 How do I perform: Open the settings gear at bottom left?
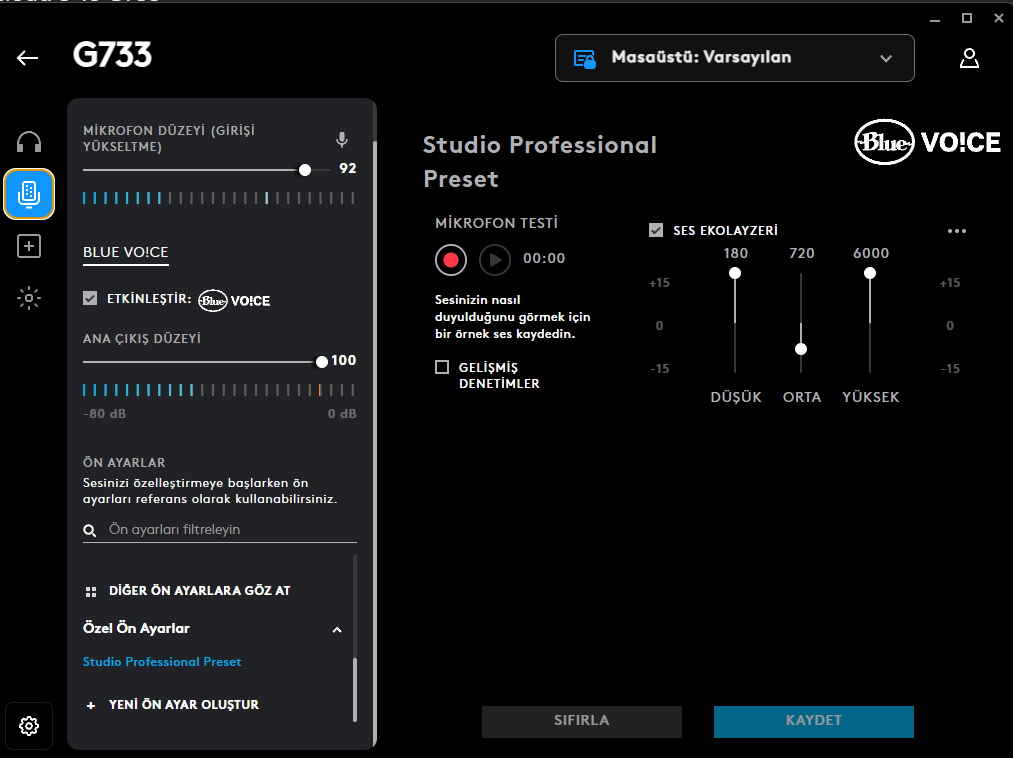(29, 726)
